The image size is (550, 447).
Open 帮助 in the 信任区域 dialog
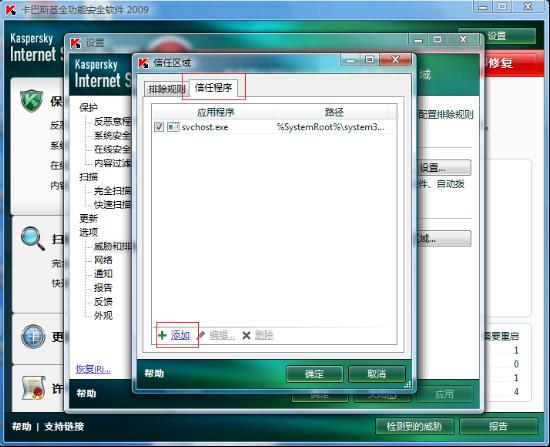pos(154,373)
